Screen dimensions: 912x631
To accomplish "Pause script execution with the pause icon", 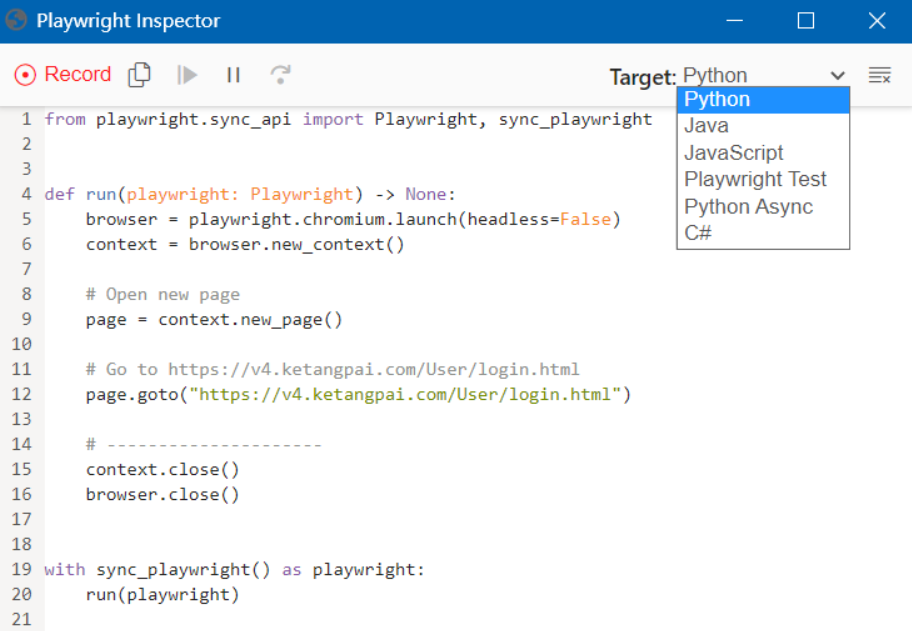I will click(x=234, y=75).
